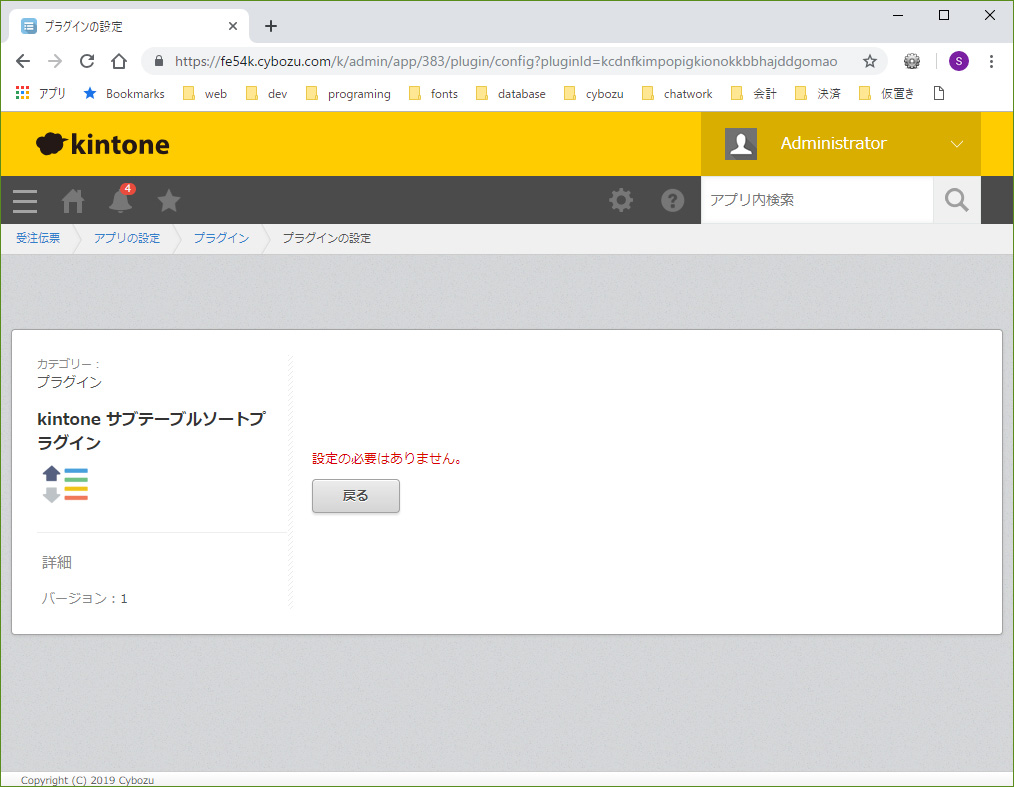
Task: Click the バージョン：1 text
Action: pyautogui.click(x=84, y=598)
